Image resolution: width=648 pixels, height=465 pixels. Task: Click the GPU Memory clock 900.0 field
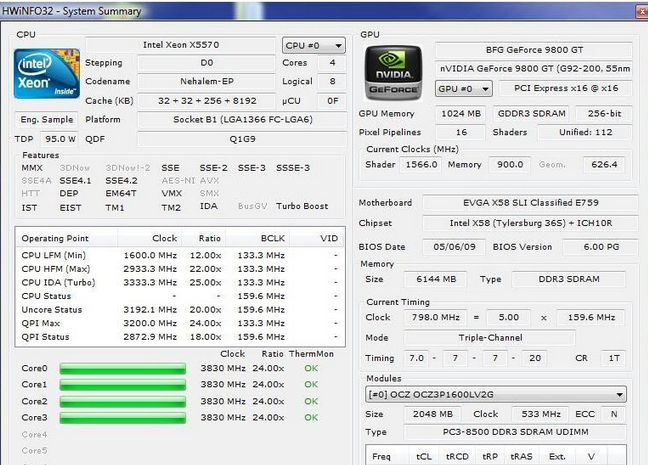[510, 165]
